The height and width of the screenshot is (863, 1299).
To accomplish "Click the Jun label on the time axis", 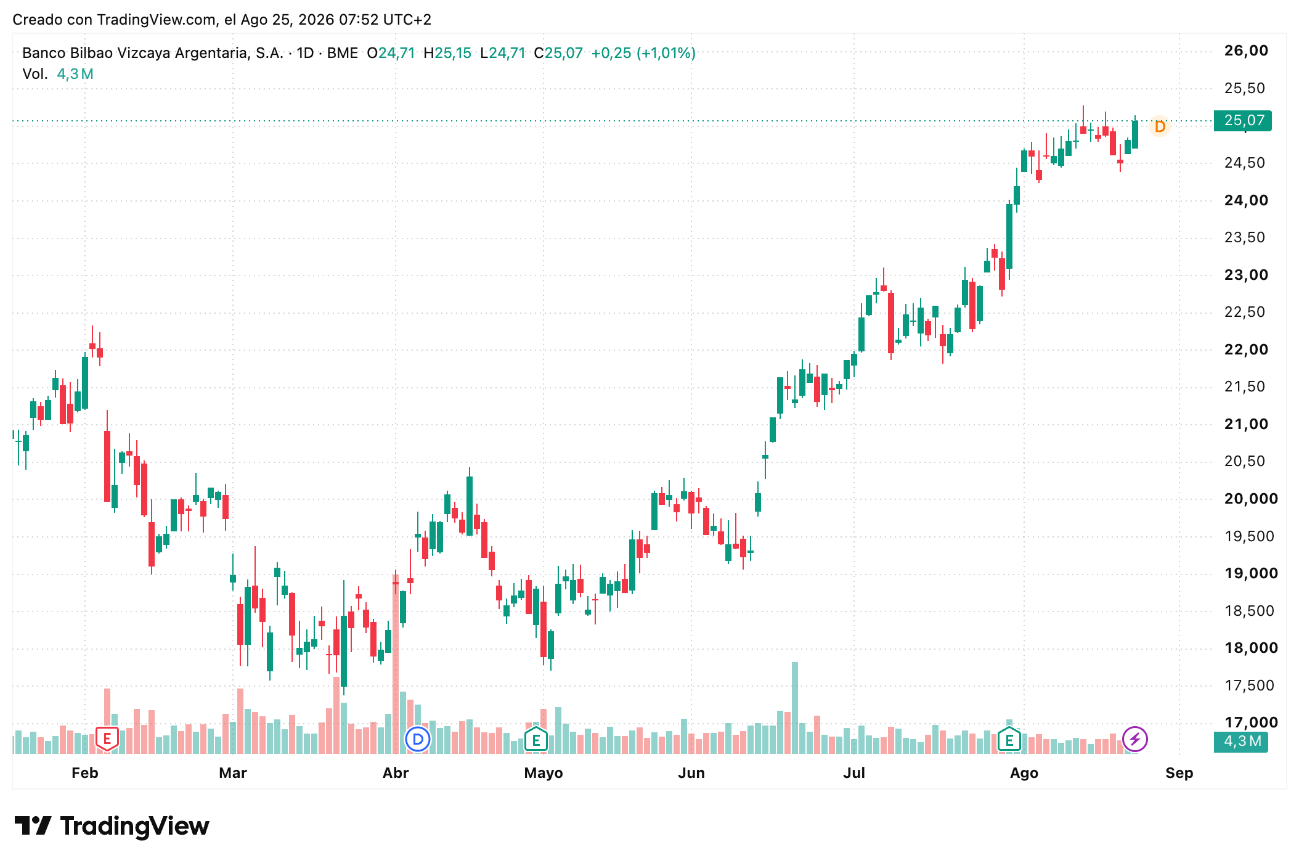I will click(691, 773).
